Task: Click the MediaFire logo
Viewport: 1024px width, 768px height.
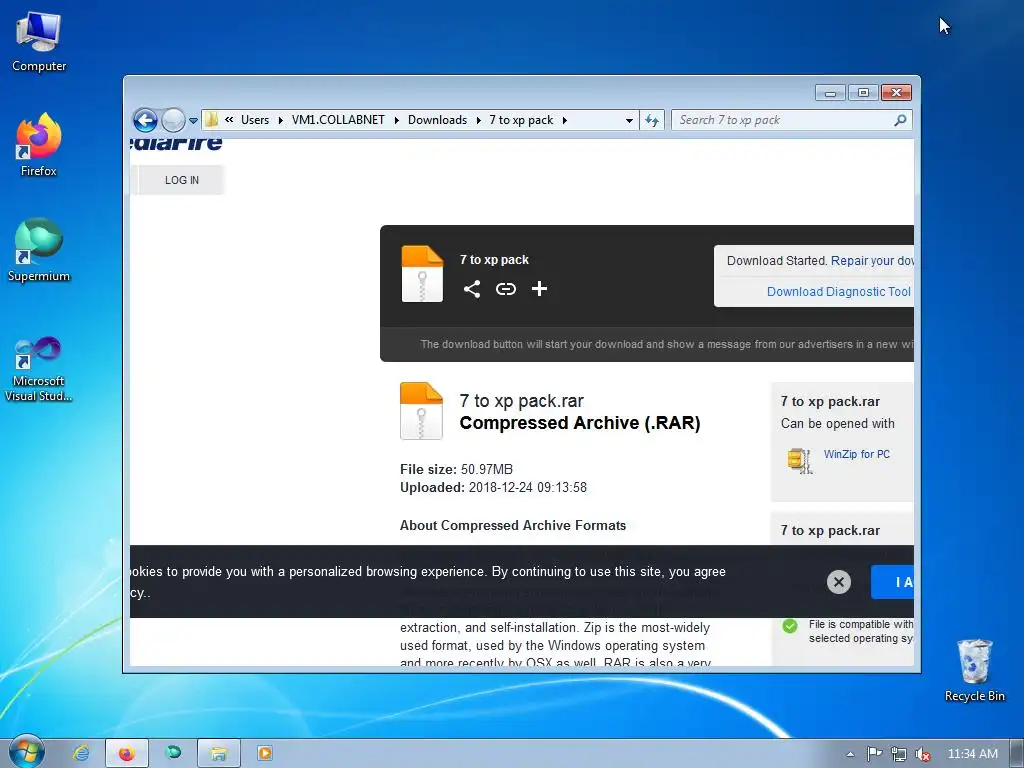Action: pos(176,143)
